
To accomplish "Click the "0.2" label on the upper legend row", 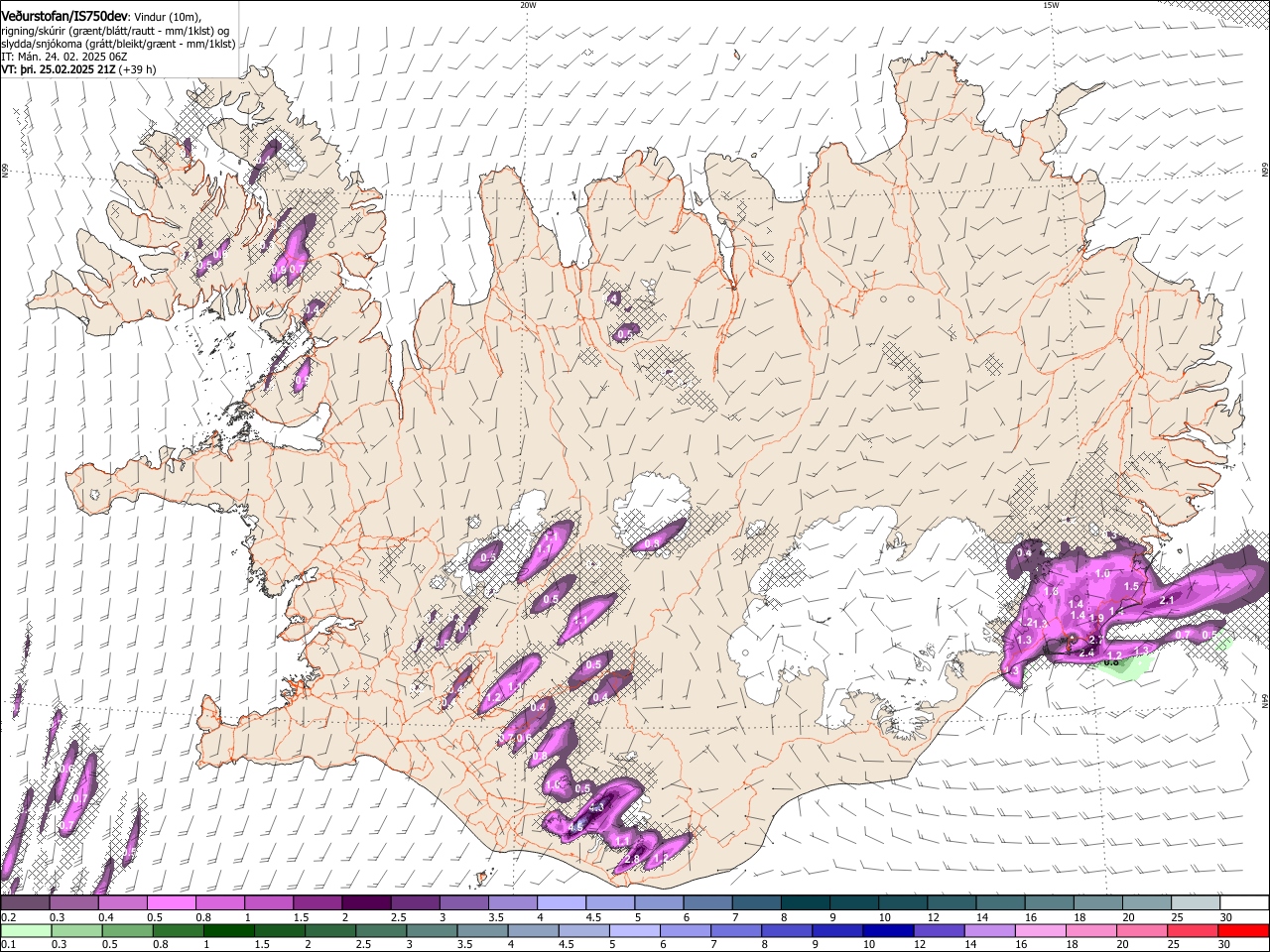I will pyautogui.click(x=8, y=917).
